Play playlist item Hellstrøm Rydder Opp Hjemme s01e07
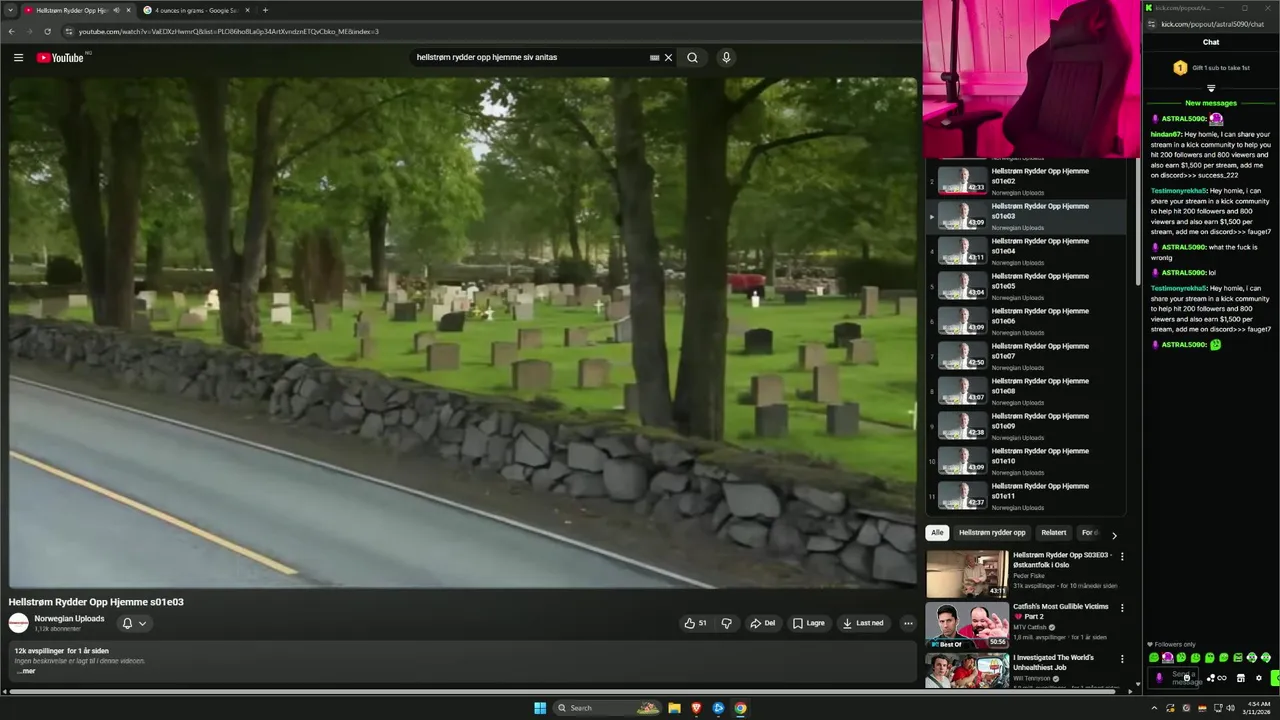Screen dimensions: 1280x720 coord(1028,356)
